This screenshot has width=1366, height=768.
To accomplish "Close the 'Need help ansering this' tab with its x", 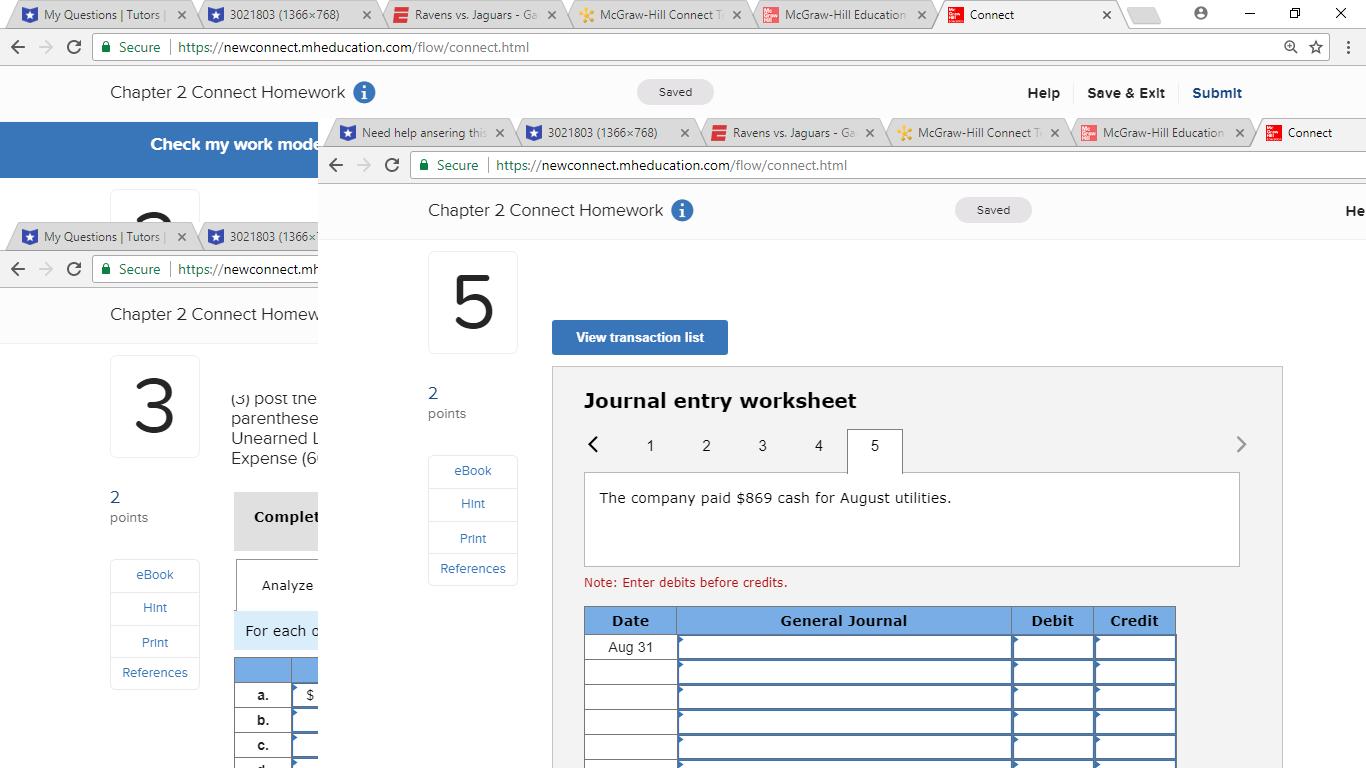I will pos(500,133).
